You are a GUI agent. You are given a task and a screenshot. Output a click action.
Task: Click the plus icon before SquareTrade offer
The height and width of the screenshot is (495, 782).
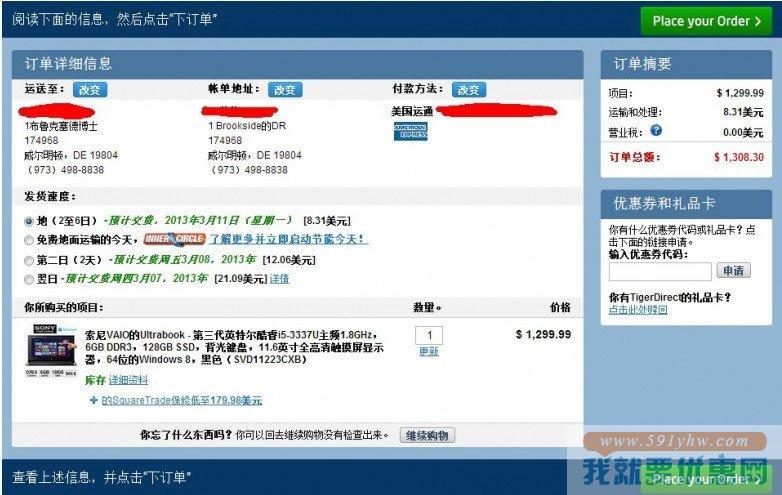[93, 400]
